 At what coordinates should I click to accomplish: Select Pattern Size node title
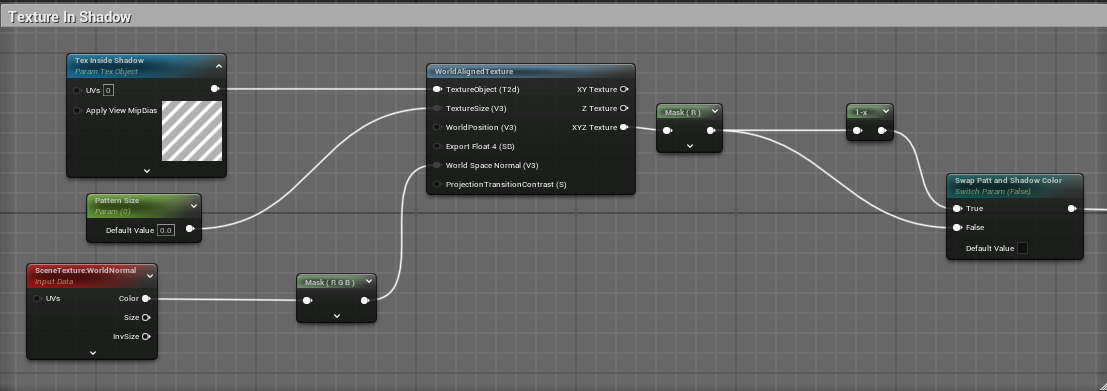pos(116,200)
